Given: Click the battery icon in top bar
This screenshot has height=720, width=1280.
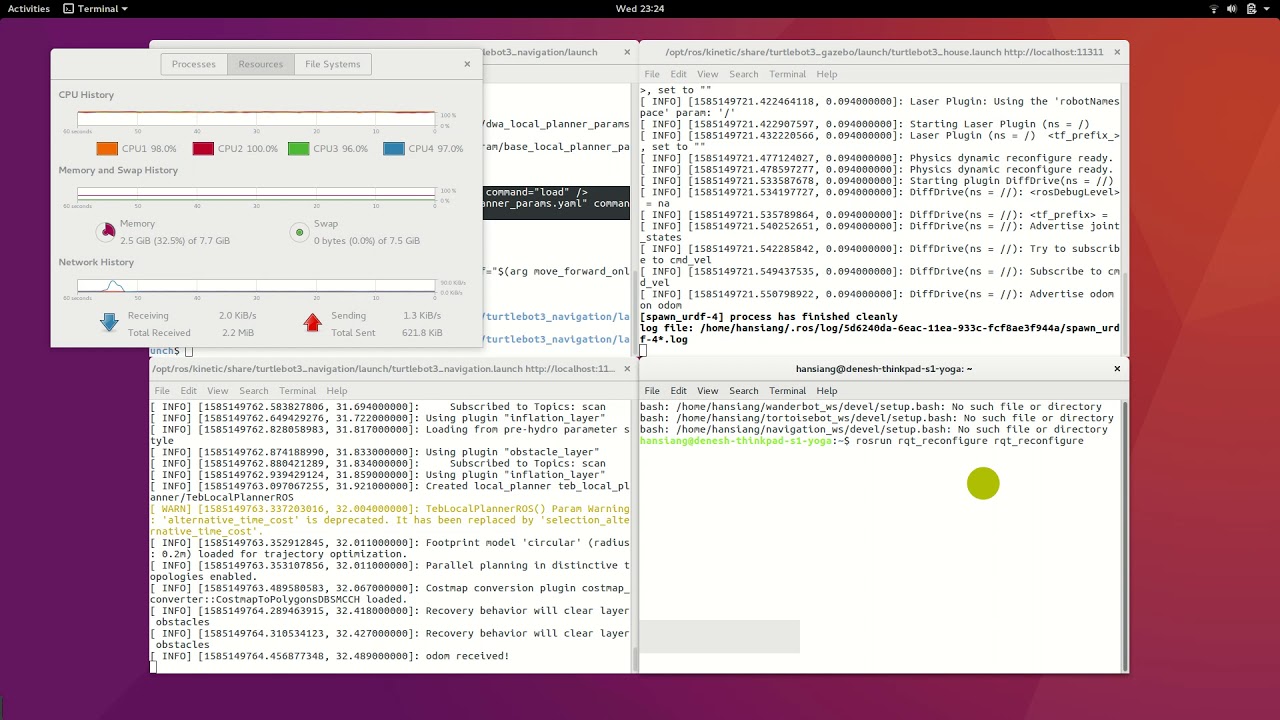Looking at the screenshot, I should [x=1252, y=8].
